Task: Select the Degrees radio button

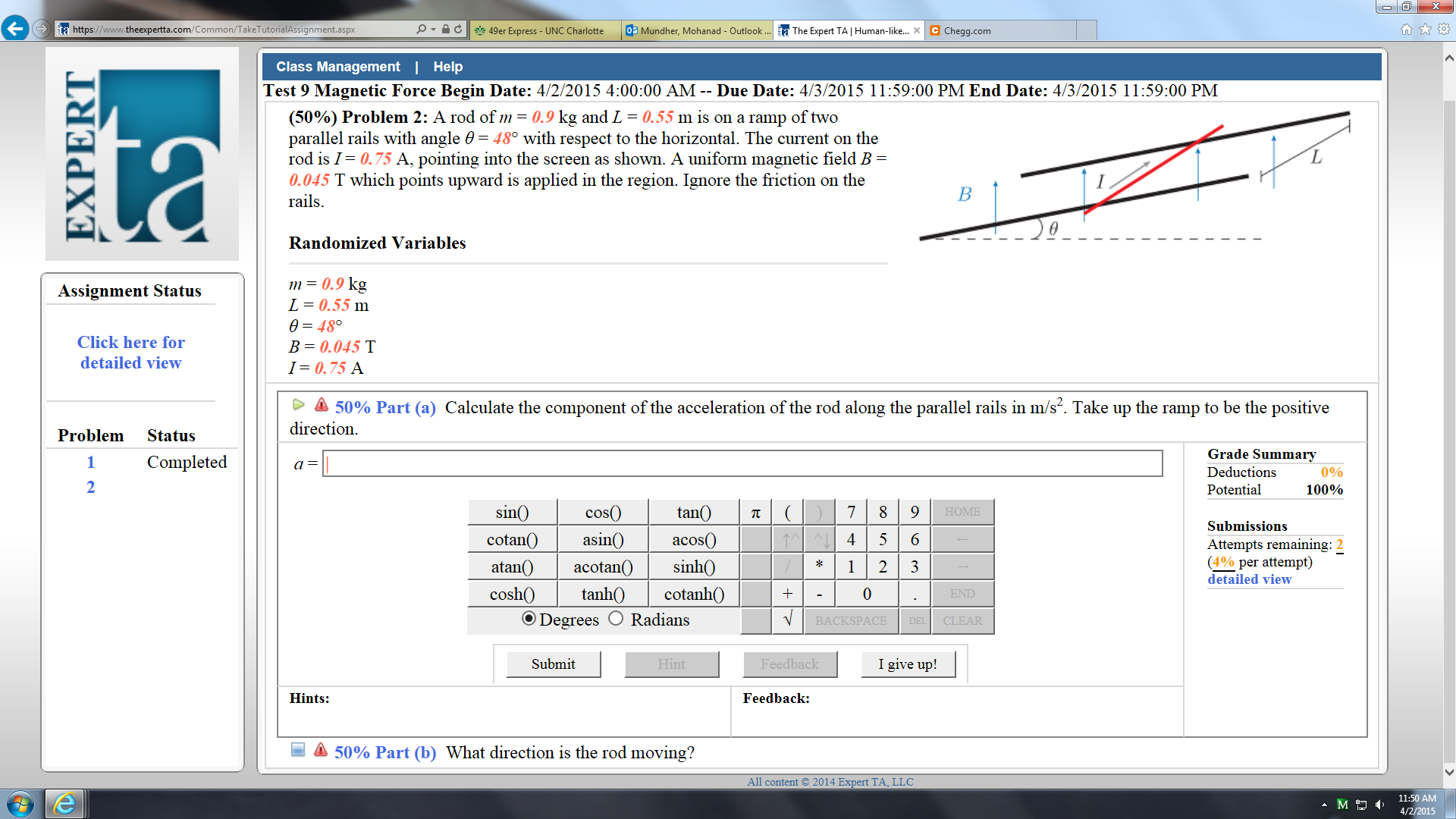Action: pyautogui.click(x=529, y=620)
